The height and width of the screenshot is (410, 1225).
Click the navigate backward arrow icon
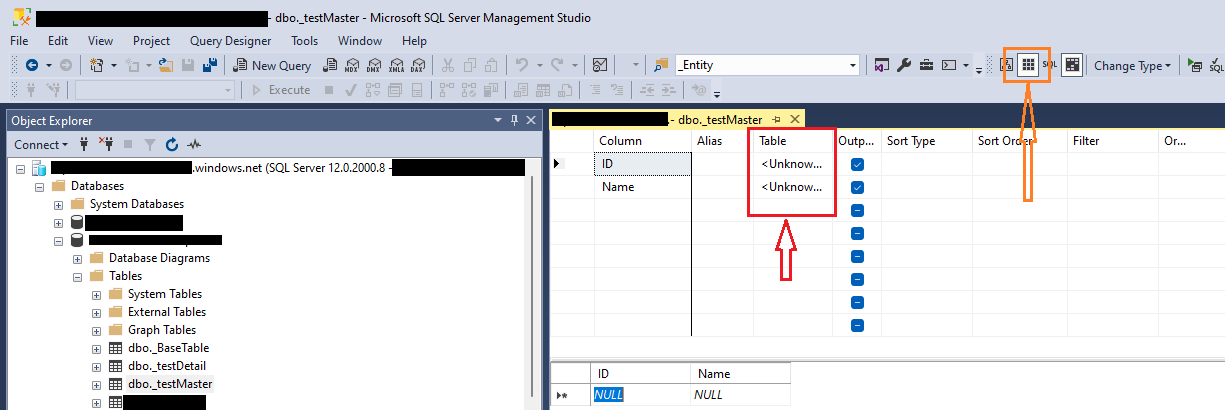pyautogui.click(x=31, y=65)
